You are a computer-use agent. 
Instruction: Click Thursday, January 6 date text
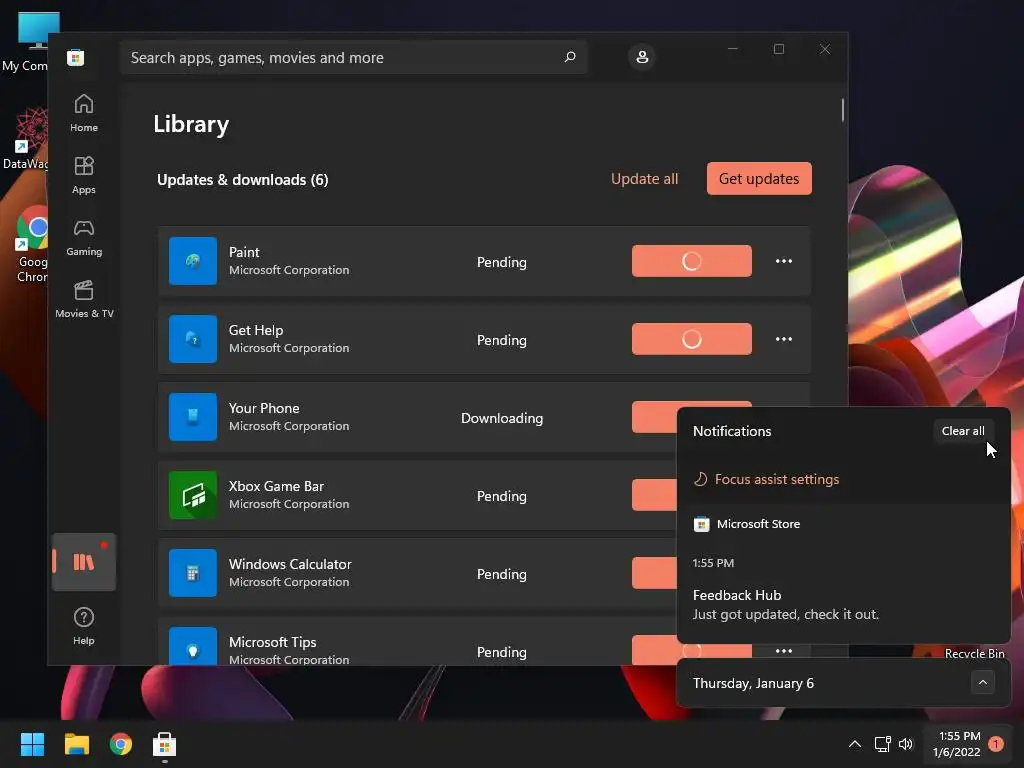[753, 683]
